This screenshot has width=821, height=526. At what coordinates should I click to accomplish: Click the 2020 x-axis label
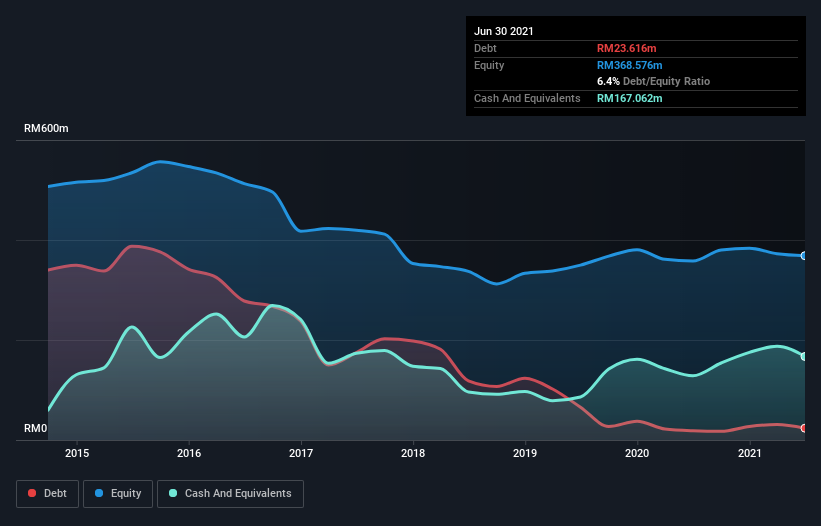tap(637, 453)
